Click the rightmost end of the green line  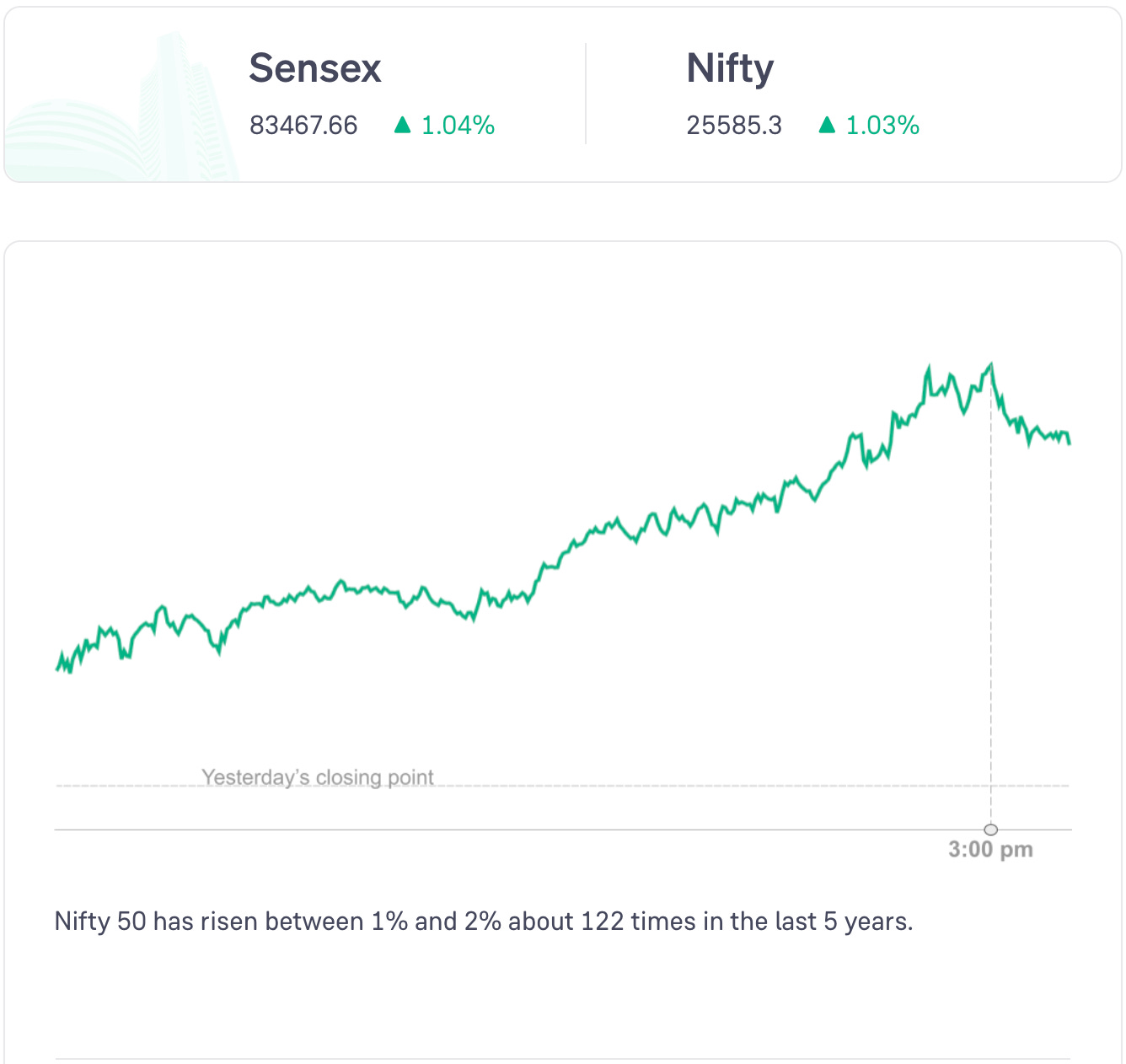(1069, 442)
